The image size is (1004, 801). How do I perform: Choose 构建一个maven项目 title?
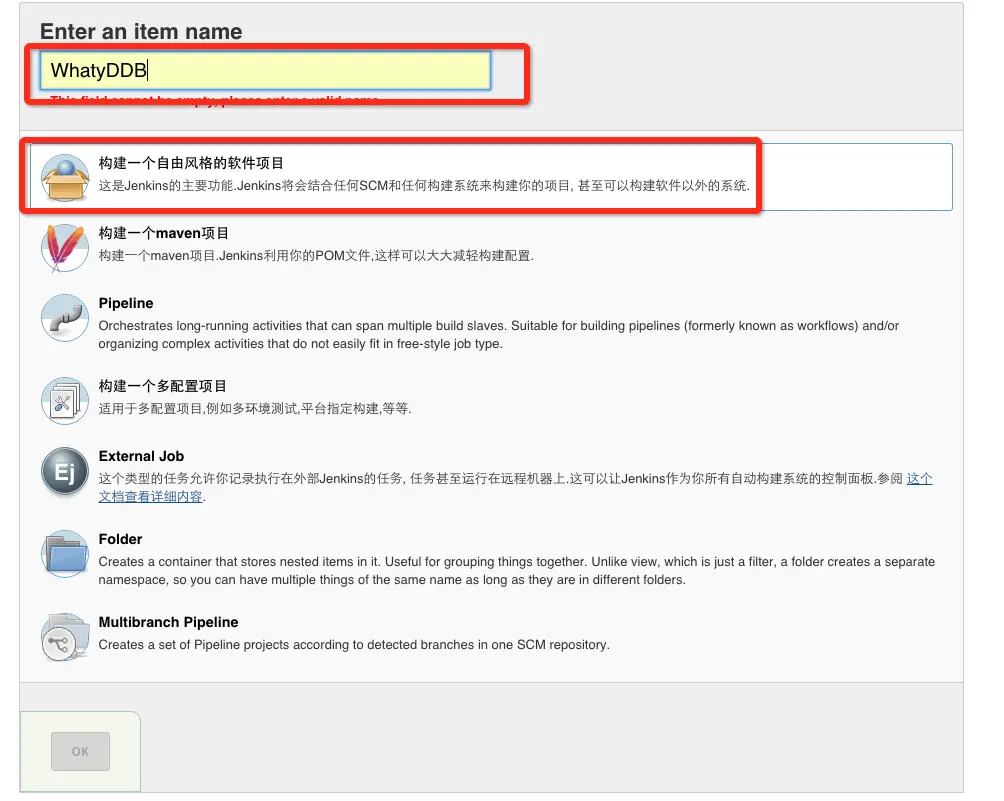(163, 233)
